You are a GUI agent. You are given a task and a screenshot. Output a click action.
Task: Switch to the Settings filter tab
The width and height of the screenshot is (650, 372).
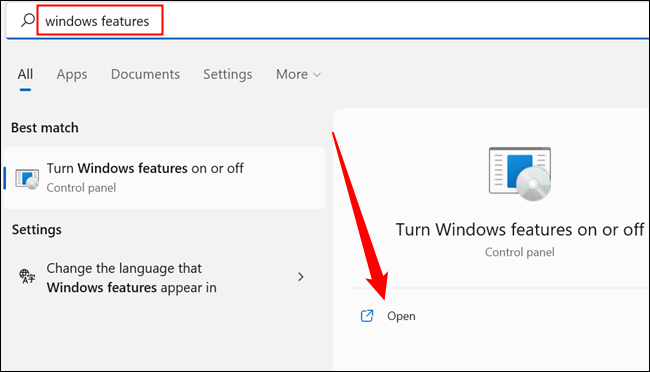tap(228, 74)
